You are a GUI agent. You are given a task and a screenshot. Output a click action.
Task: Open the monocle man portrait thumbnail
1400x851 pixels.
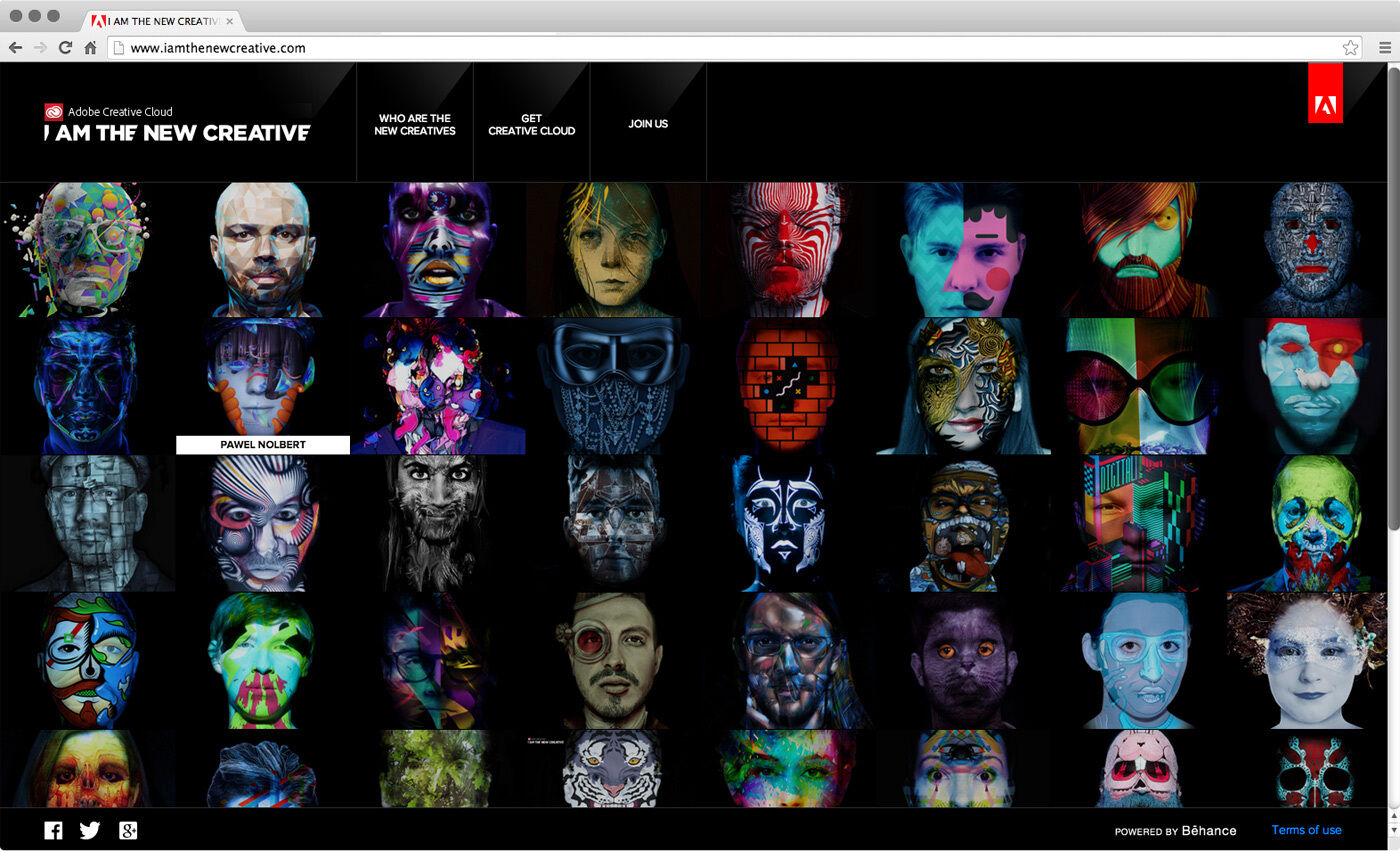coord(610,660)
